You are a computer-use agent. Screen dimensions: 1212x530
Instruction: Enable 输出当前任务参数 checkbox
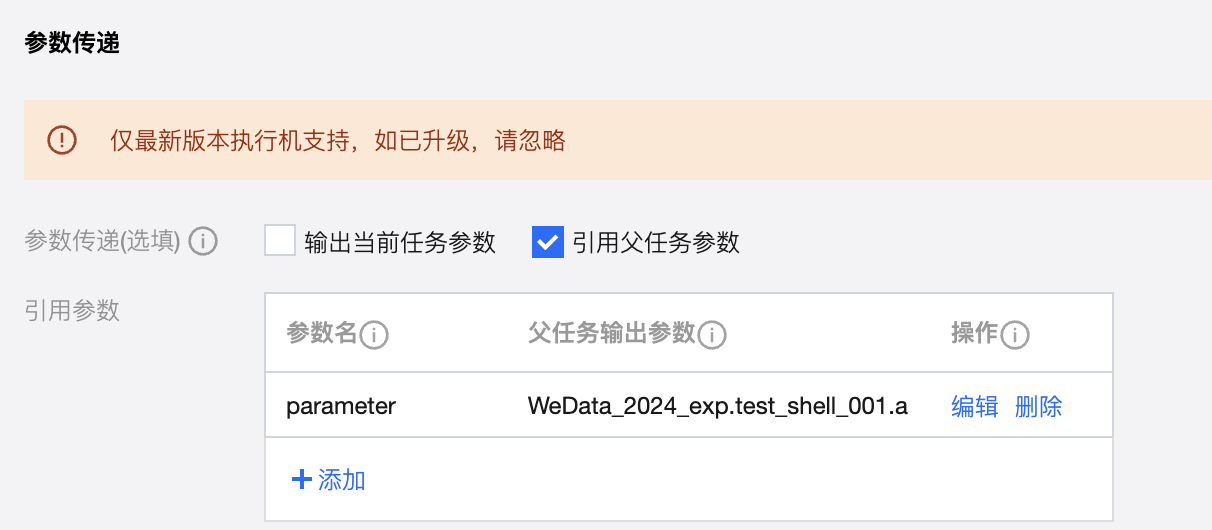280,242
